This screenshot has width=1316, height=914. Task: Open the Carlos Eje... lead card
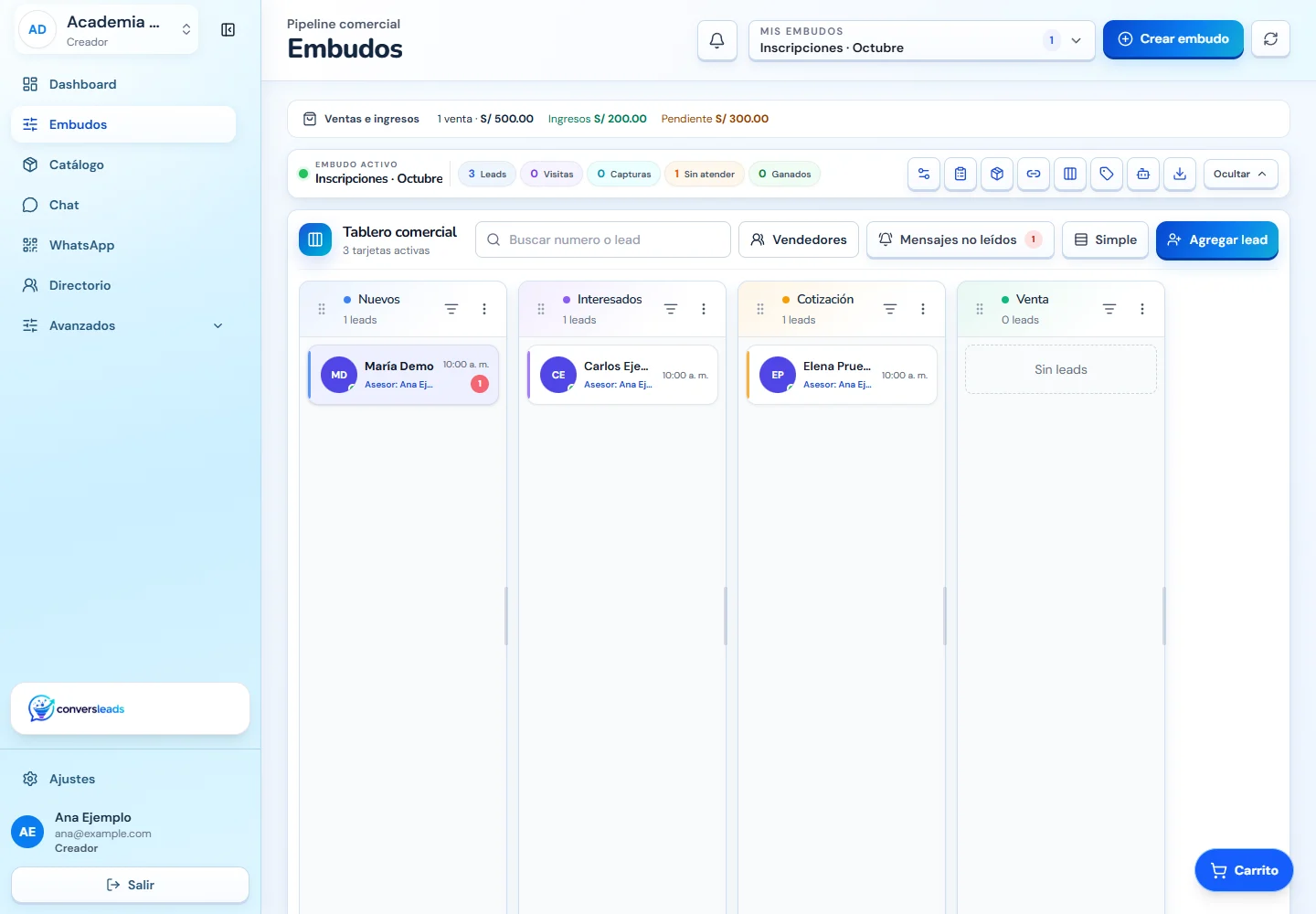[622, 375]
